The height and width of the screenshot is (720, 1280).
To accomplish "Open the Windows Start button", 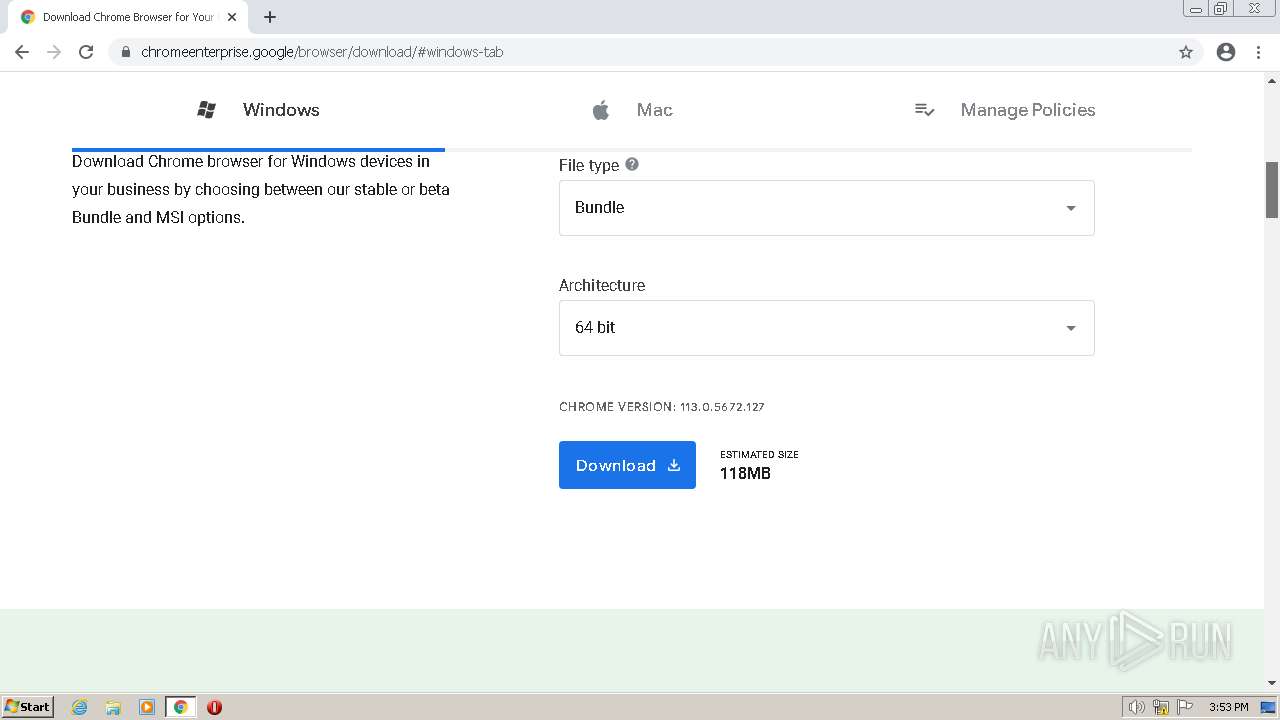I will tap(28, 707).
